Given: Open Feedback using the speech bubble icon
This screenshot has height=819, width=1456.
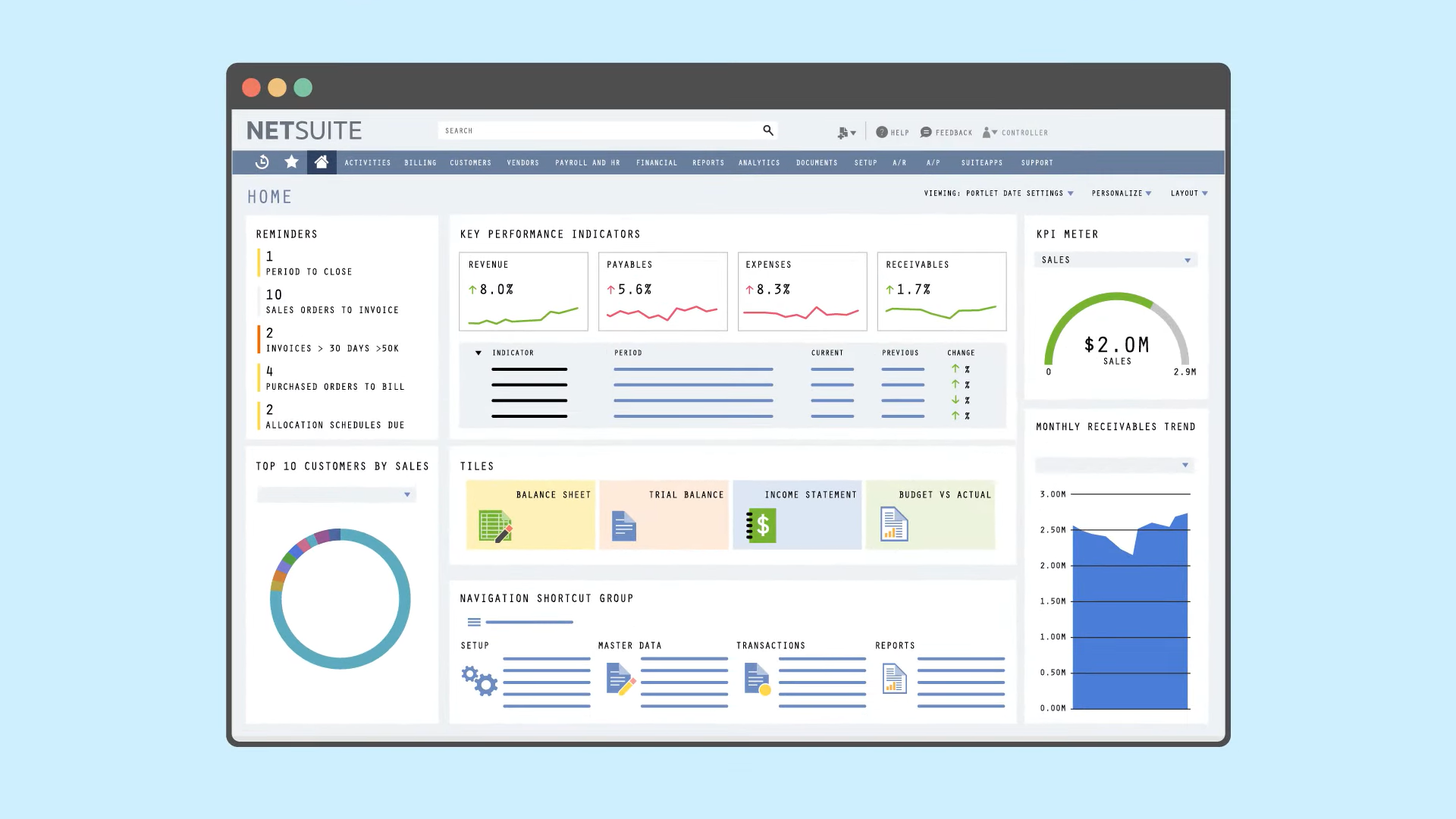Looking at the screenshot, I should (926, 132).
